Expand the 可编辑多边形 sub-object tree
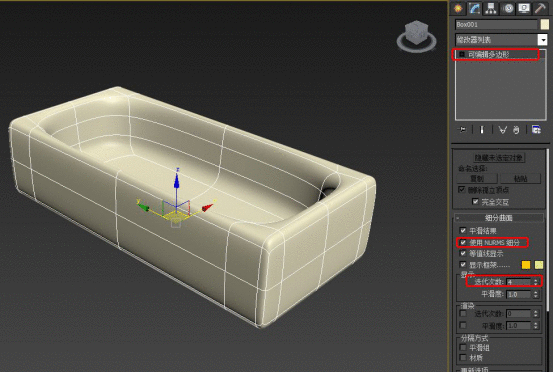This screenshot has height=372, width=553. [462, 55]
